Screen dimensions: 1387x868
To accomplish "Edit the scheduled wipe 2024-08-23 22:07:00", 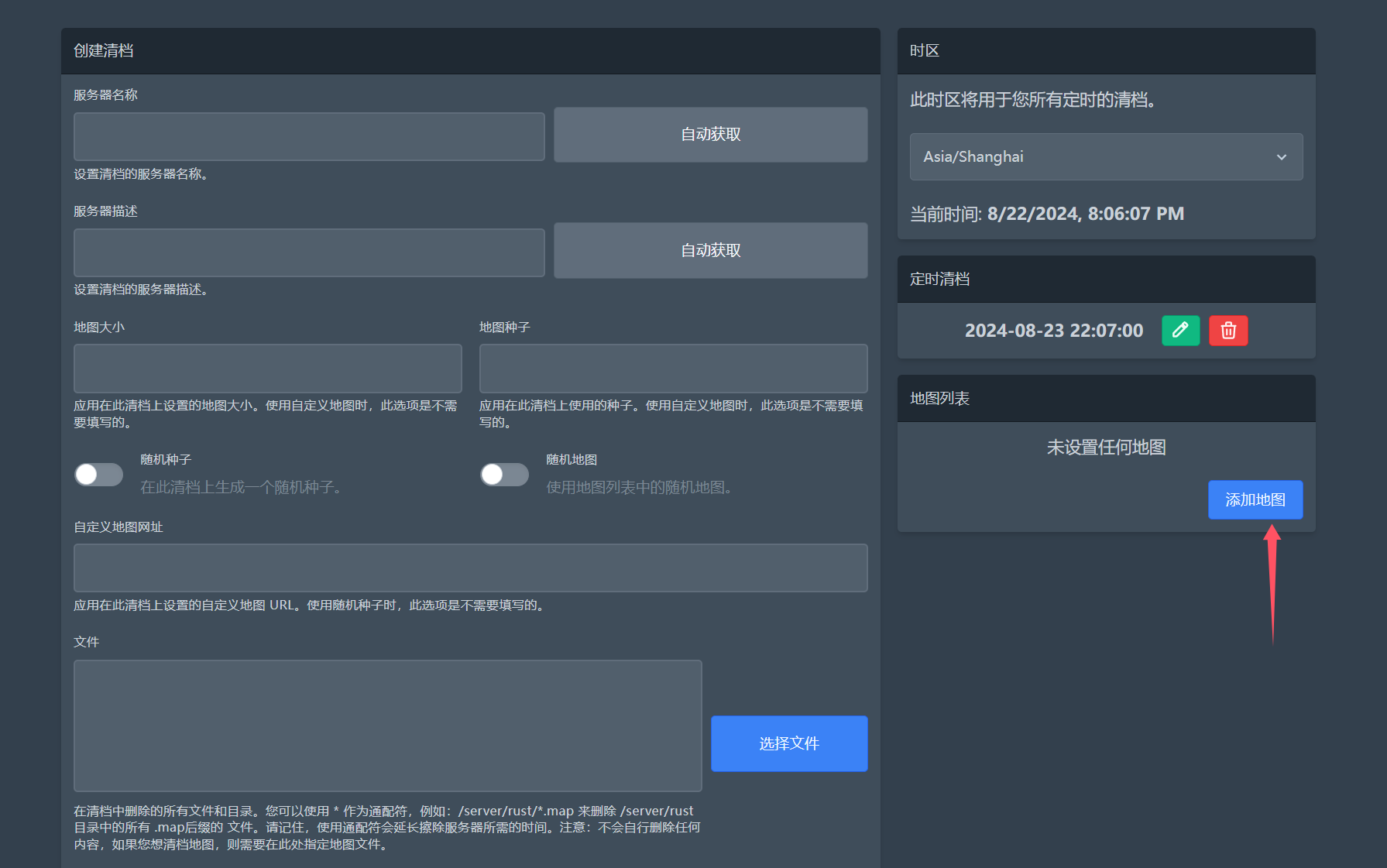I will pos(1180,331).
